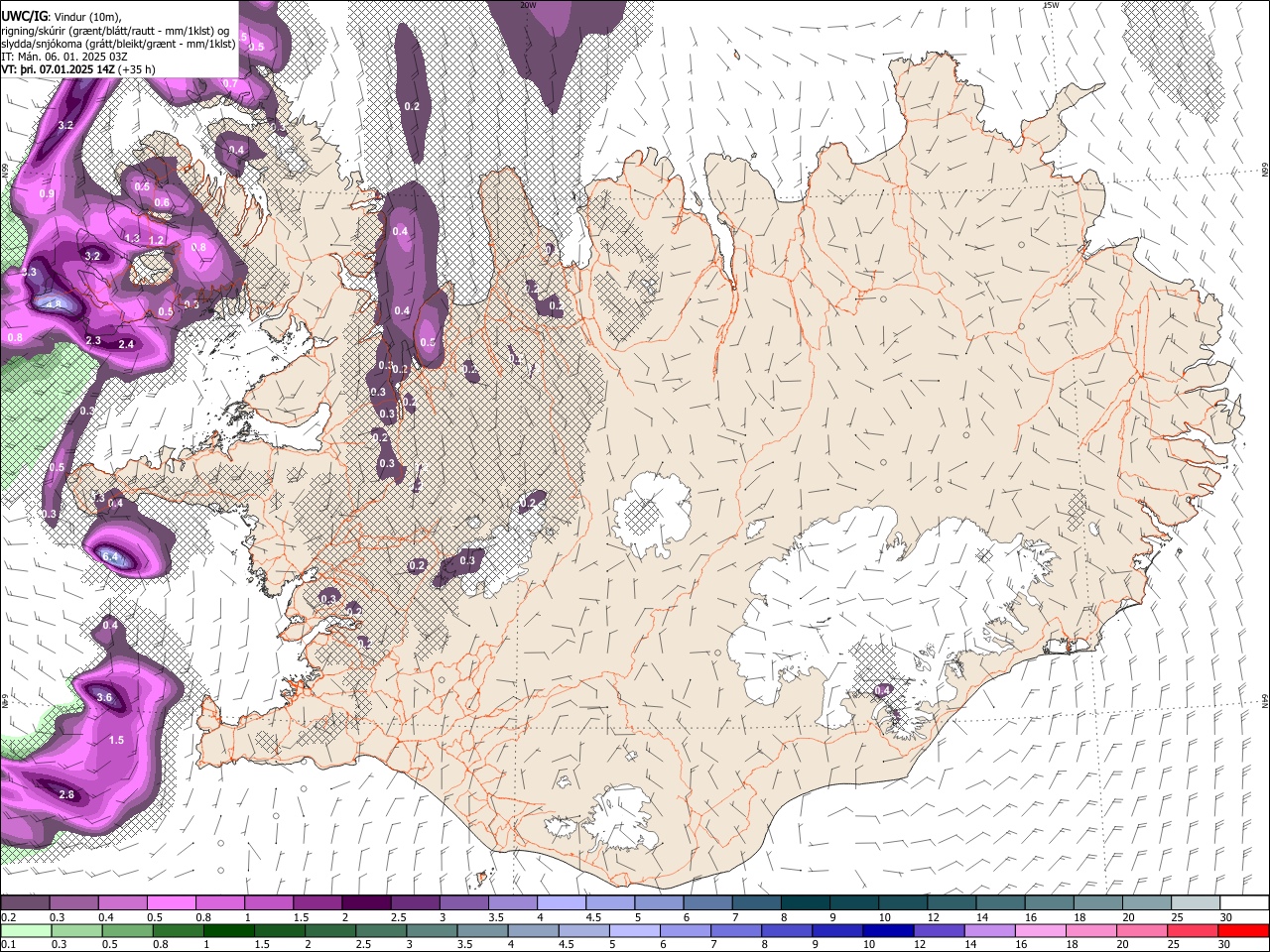Click dark teal snow swatch between 8 and 9
This screenshot has width=1270, height=952.
pyautogui.click(x=804, y=903)
